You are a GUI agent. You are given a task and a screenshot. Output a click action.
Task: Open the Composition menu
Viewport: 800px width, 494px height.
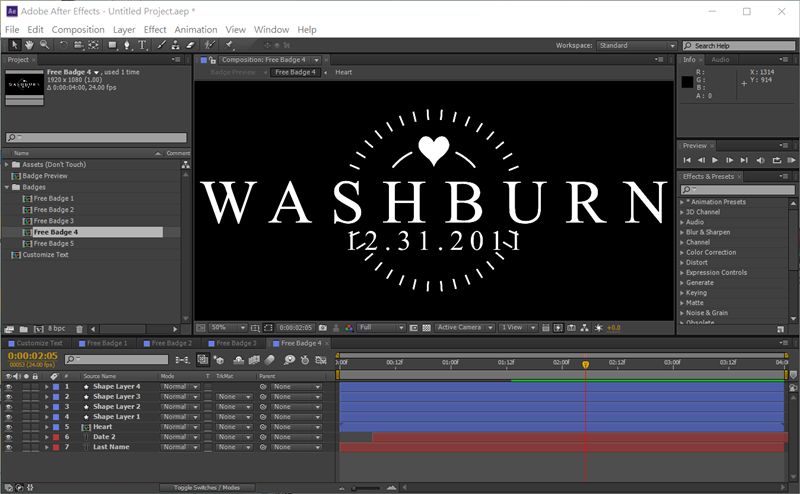point(78,30)
